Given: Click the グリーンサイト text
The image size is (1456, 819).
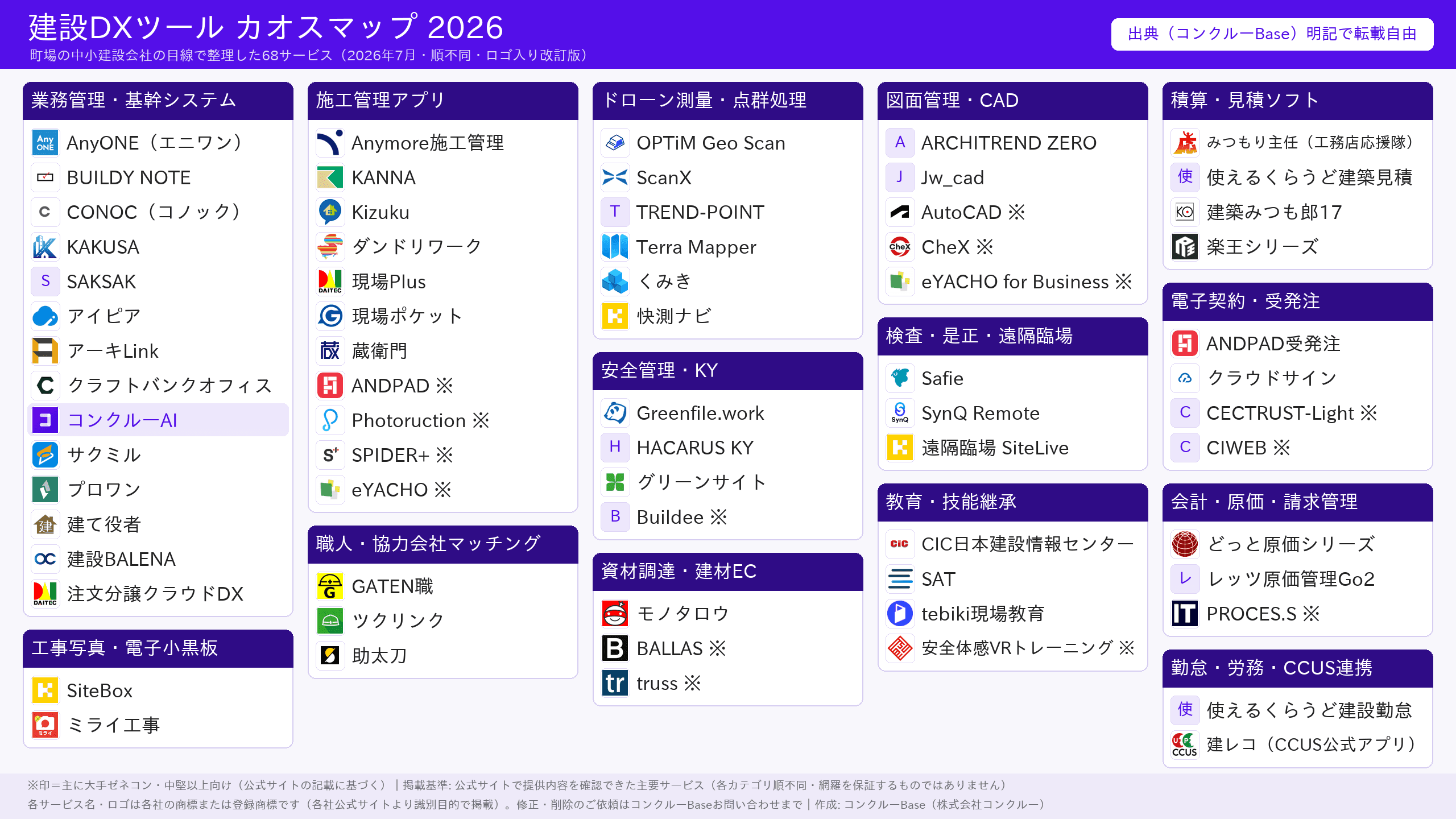Looking at the screenshot, I should click(702, 482).
